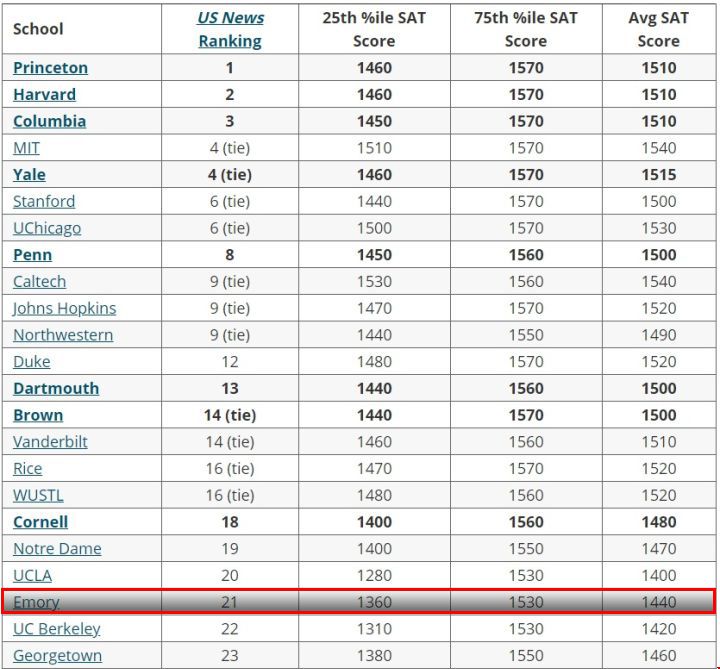Viewport: 720px width, 669px height.
Task: Open the Northwestern link
Action: [x=63, y=335]
